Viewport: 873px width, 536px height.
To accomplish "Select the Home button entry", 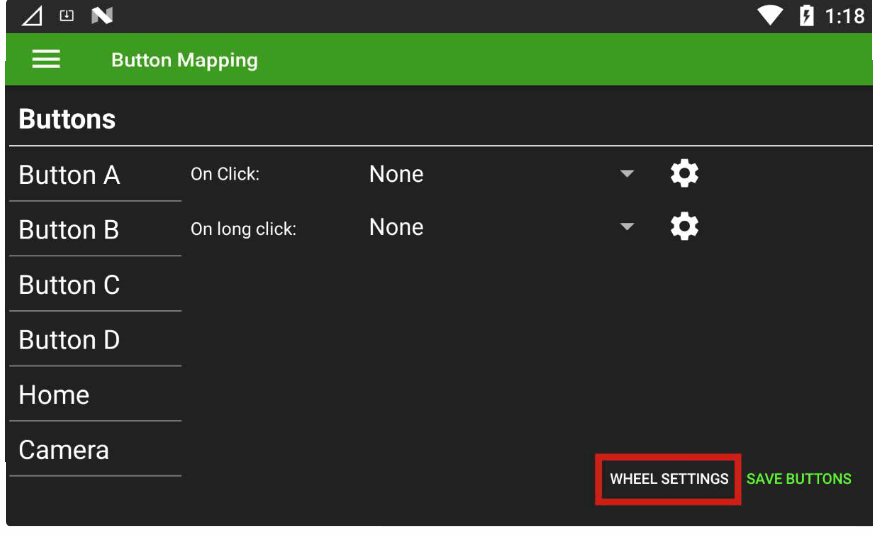I will pyautogui.click(x=55, y=395).
